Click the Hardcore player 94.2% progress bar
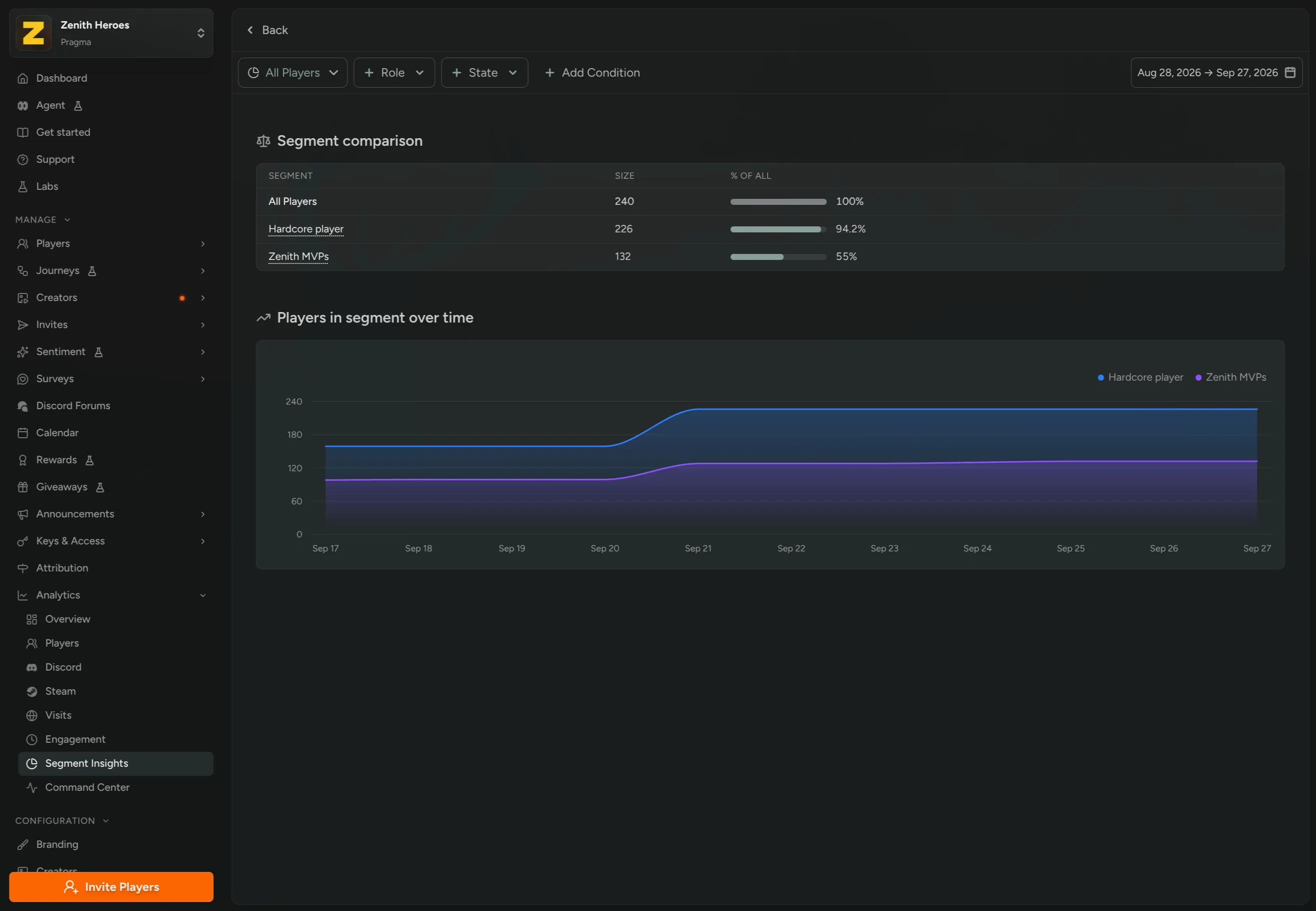This screenshot has height=911, width=1316. [x=778, y=229]
